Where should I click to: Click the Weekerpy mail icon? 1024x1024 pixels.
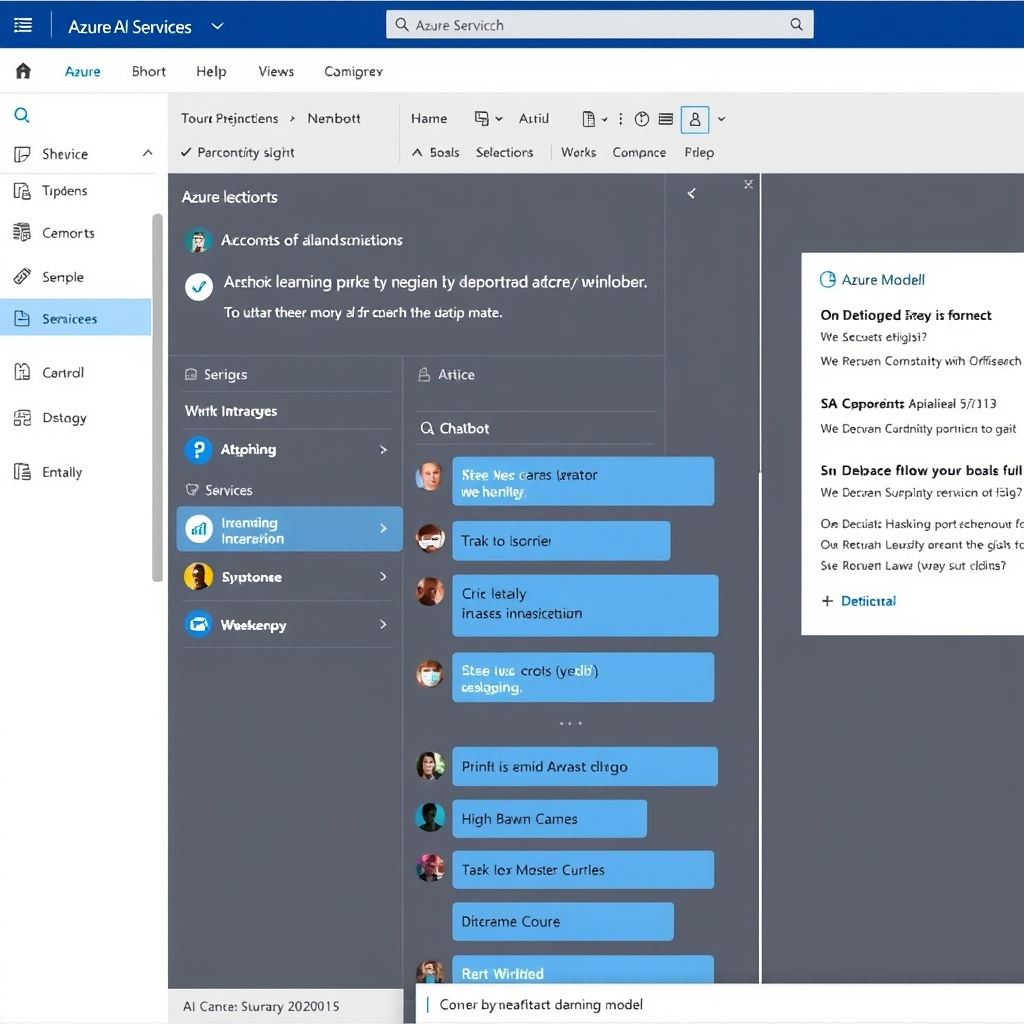coord(199,624)
